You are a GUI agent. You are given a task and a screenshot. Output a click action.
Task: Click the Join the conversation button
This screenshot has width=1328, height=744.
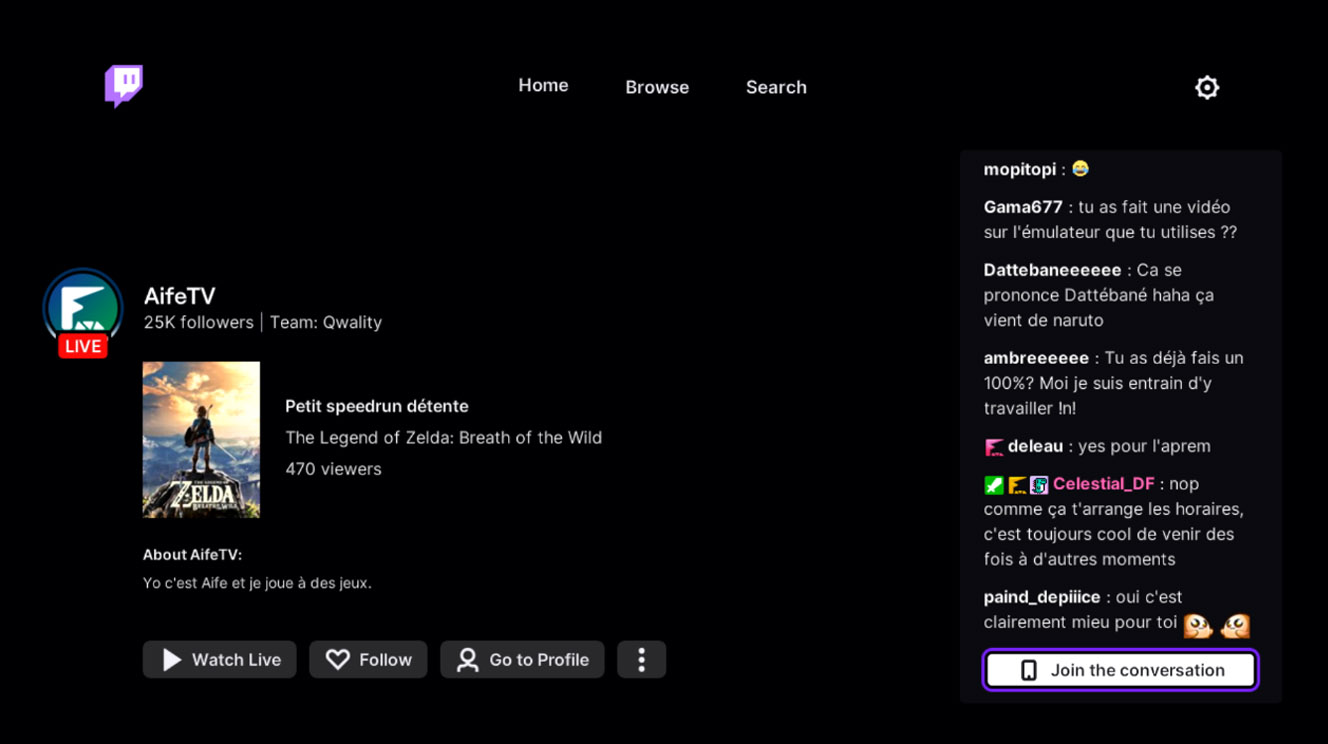tap(1120, 670)
